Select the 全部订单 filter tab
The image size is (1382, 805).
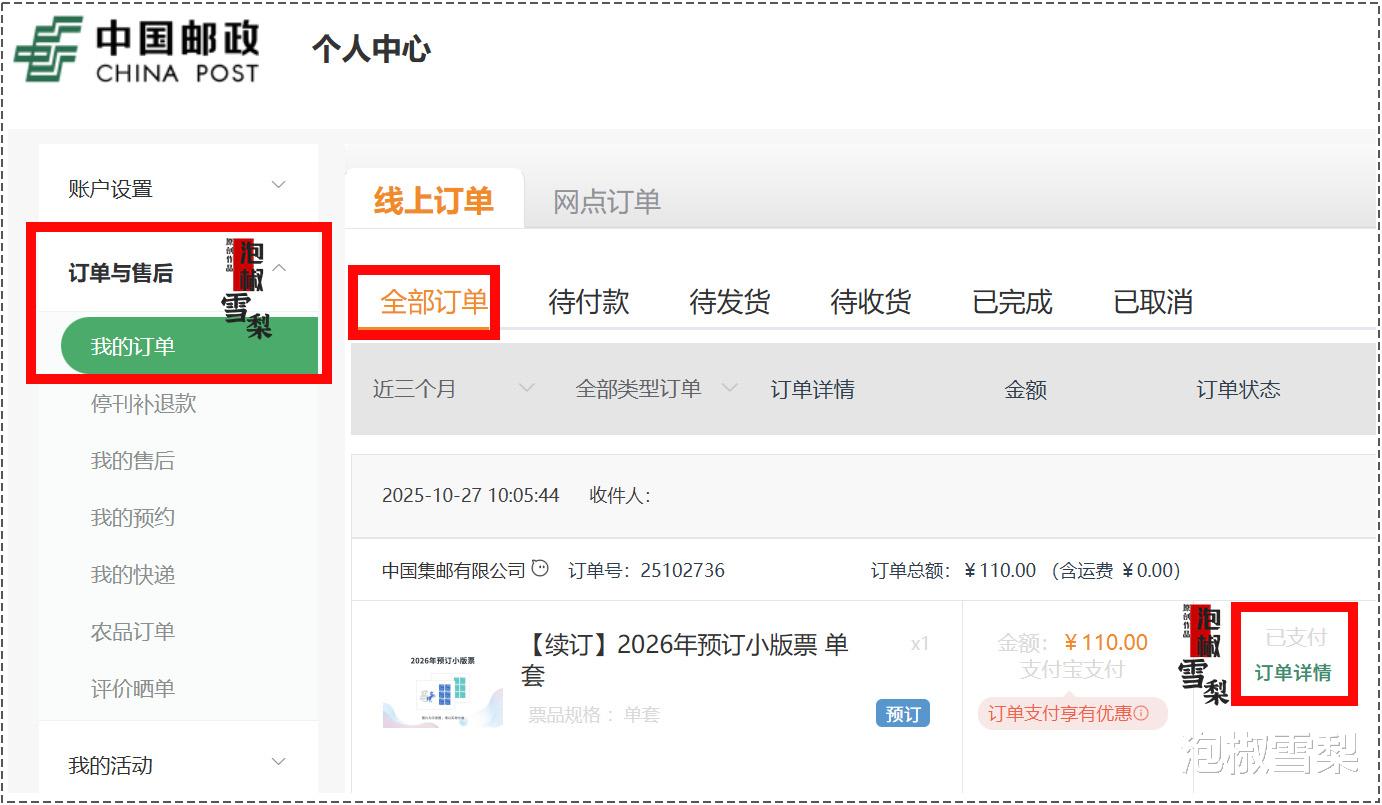coord(434,302)
